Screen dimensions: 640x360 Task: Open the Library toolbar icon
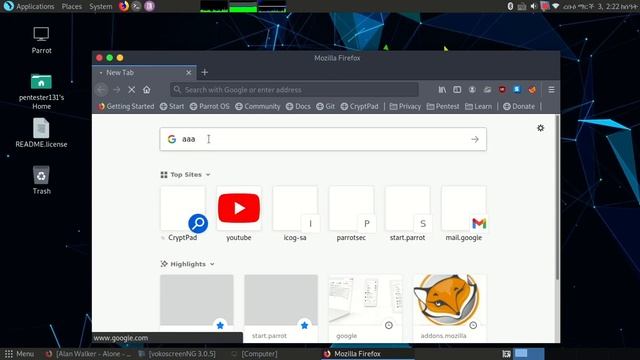pos(442,89)
